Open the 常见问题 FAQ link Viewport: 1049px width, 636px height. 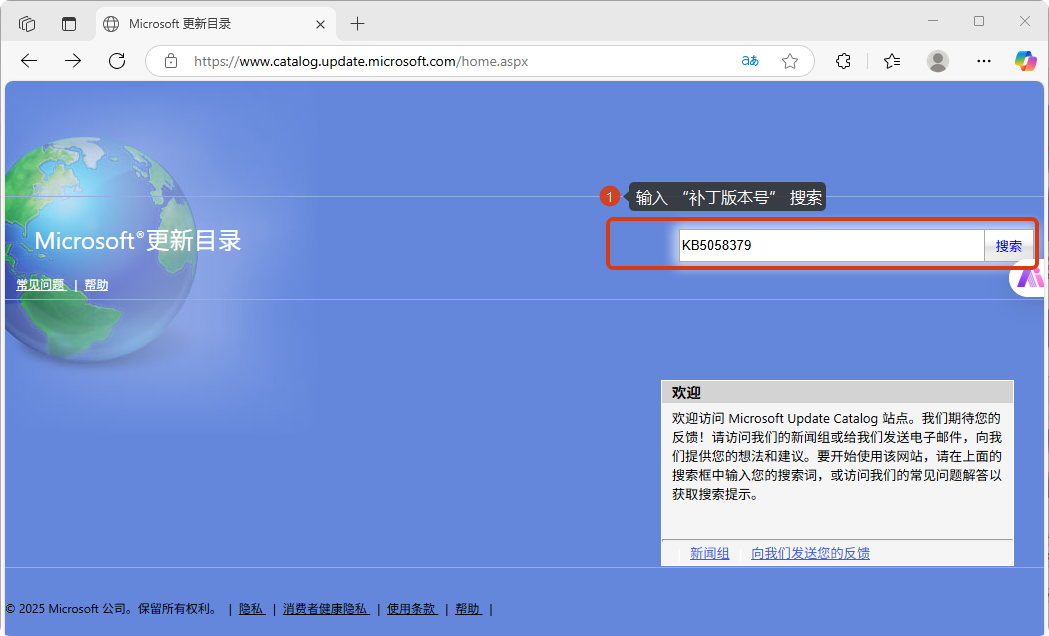click(x=41, y=285)
